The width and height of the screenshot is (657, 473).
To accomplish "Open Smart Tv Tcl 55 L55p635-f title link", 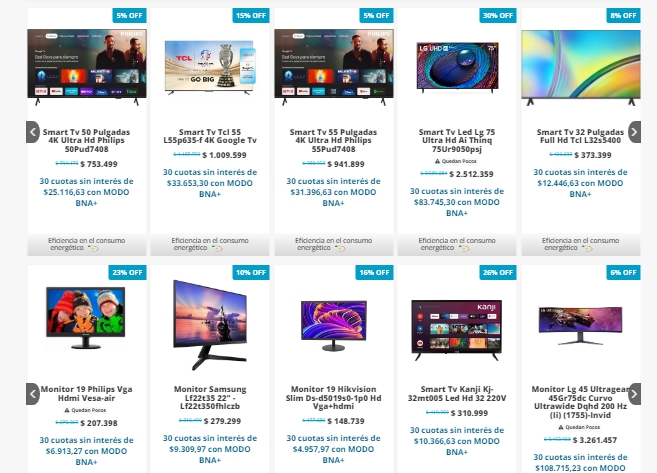I will (210, 136).
